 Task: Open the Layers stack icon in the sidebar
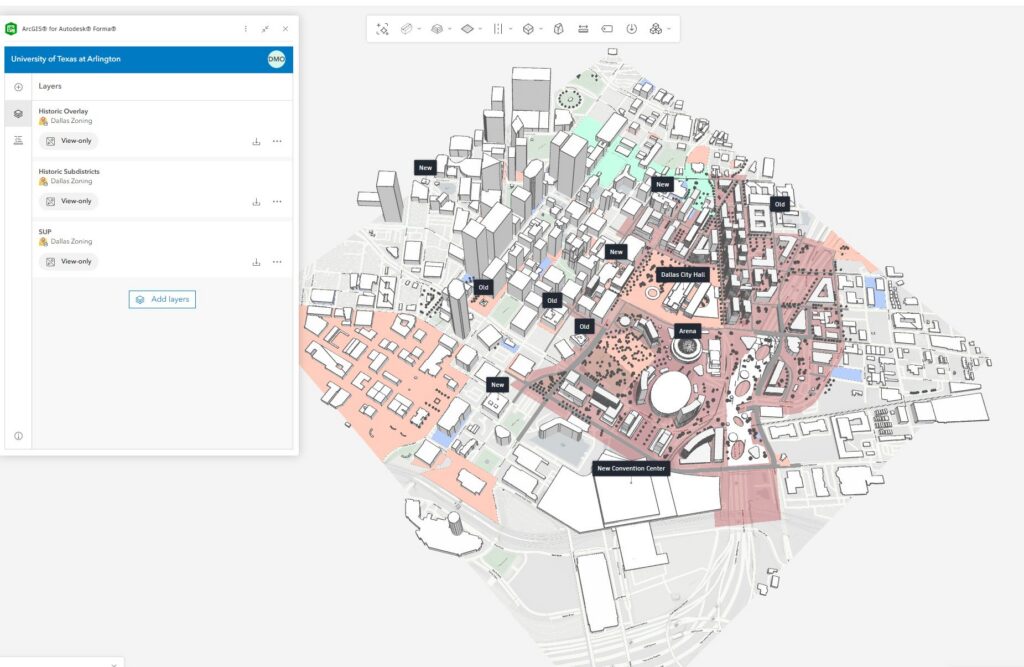[x=18, y=114]
